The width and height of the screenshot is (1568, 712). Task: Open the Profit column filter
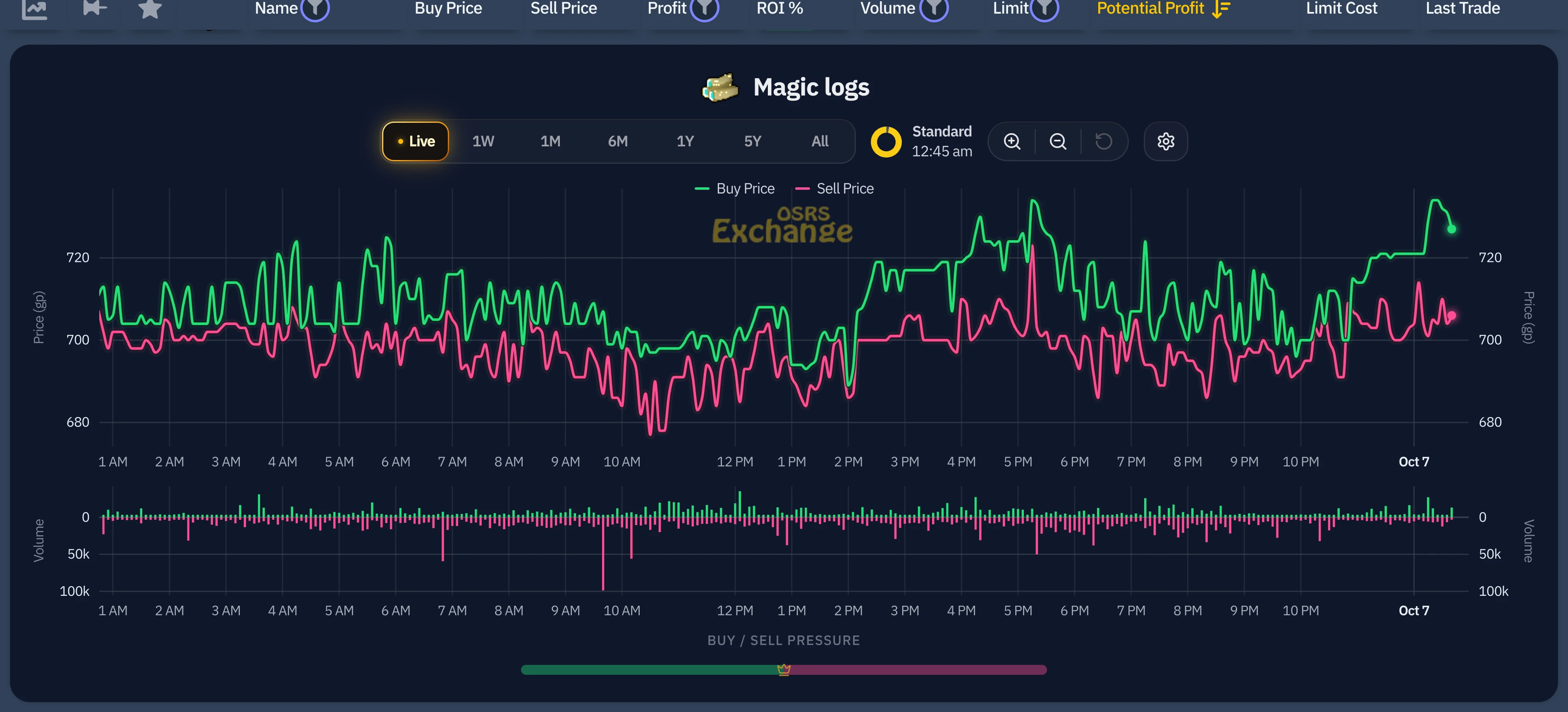click(x=705, y=8)
